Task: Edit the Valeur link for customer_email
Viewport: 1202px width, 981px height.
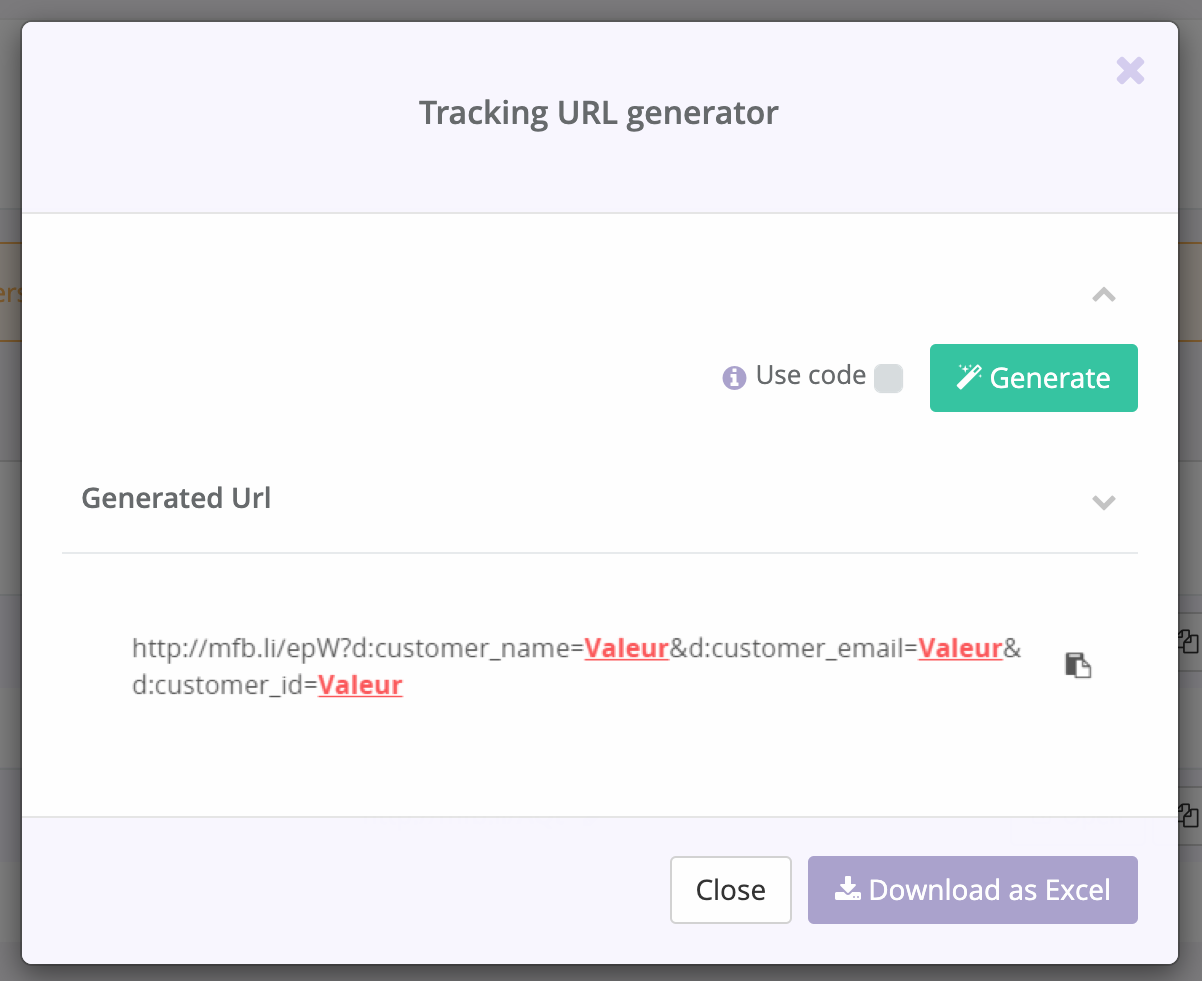Action: tap(960, 648)
